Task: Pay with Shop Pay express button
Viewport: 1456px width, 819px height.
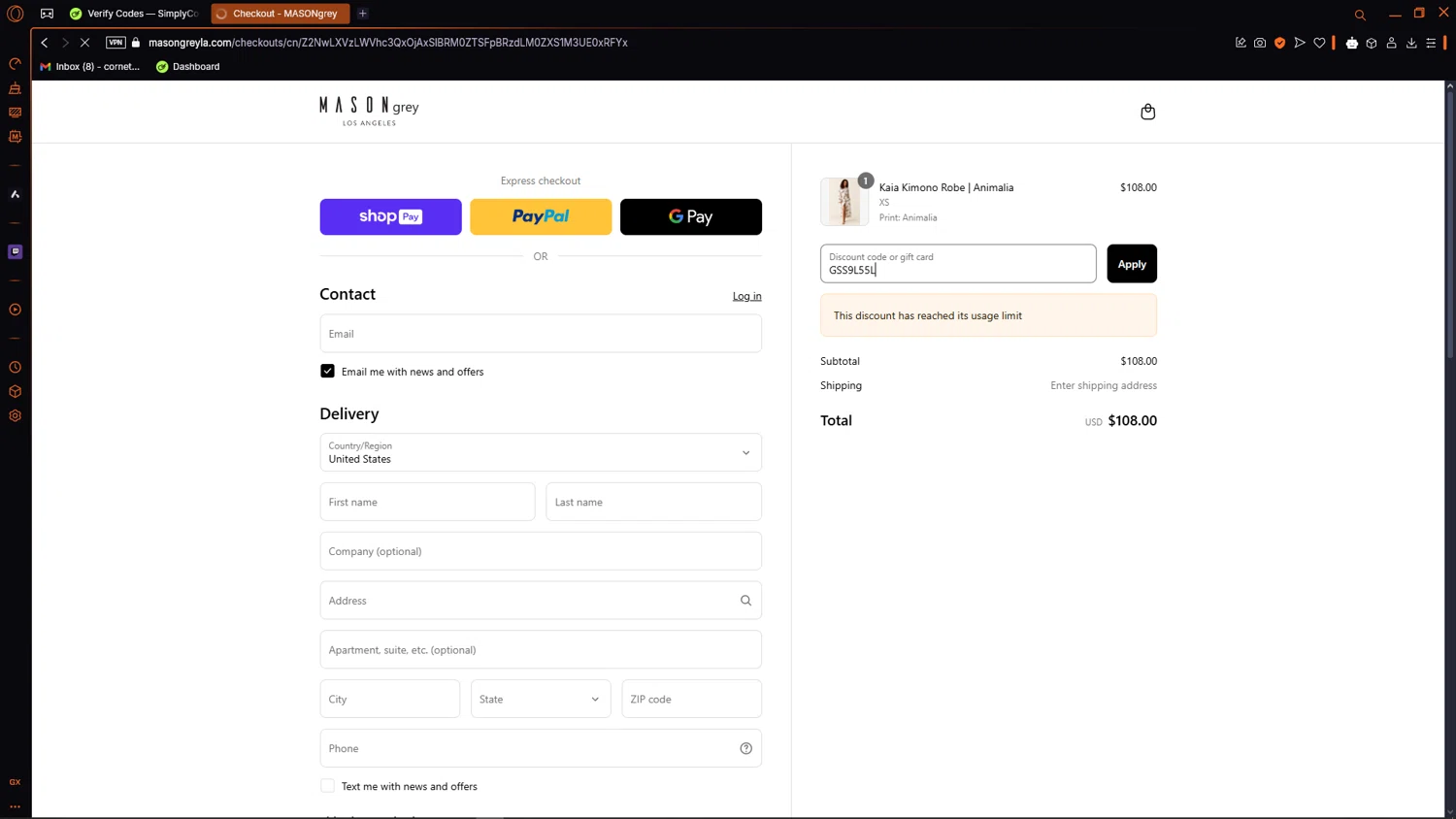Action: tap(390, 216)
